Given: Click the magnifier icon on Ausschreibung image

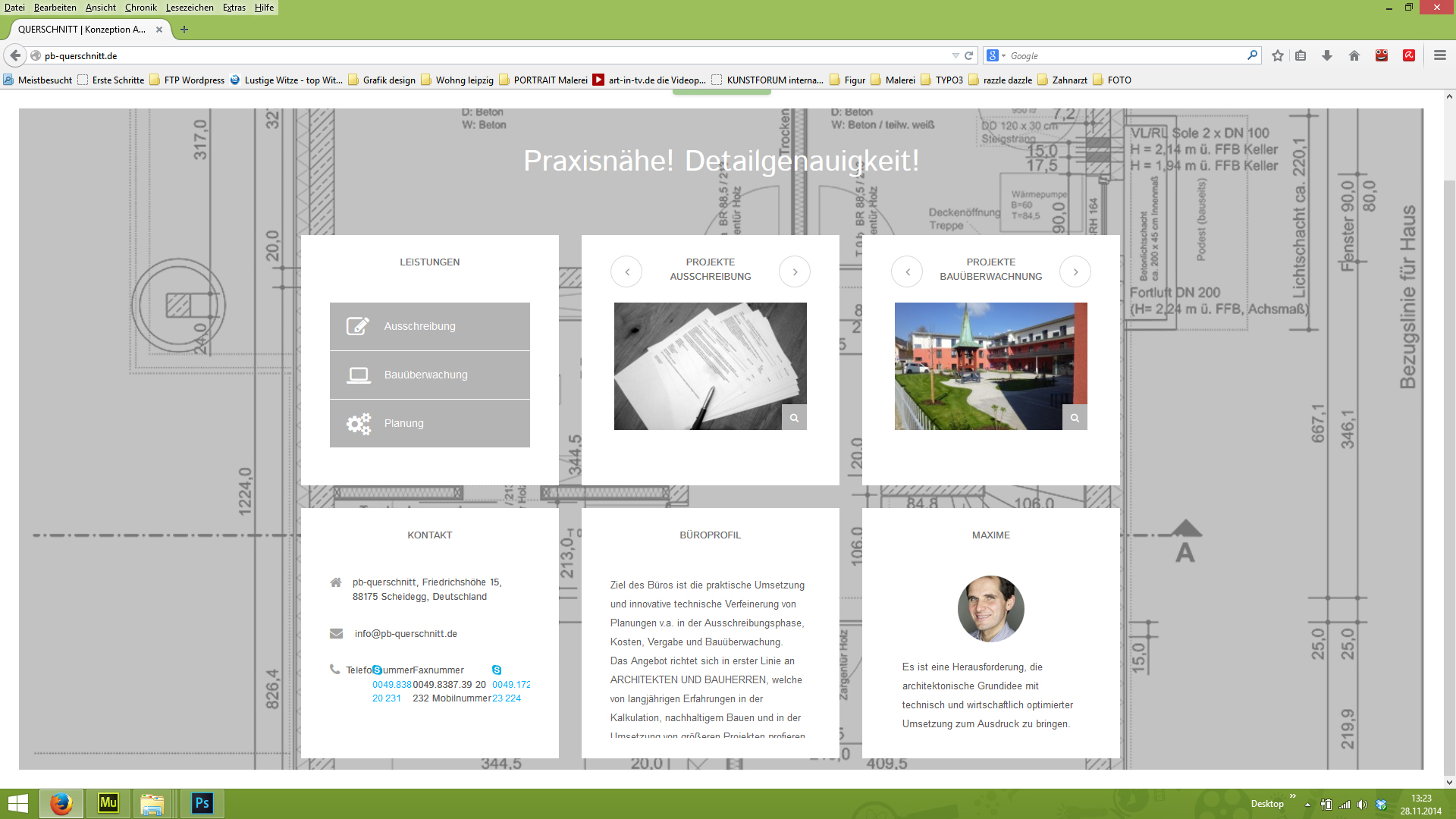Looking at the screenshot, I should point(794,417).
